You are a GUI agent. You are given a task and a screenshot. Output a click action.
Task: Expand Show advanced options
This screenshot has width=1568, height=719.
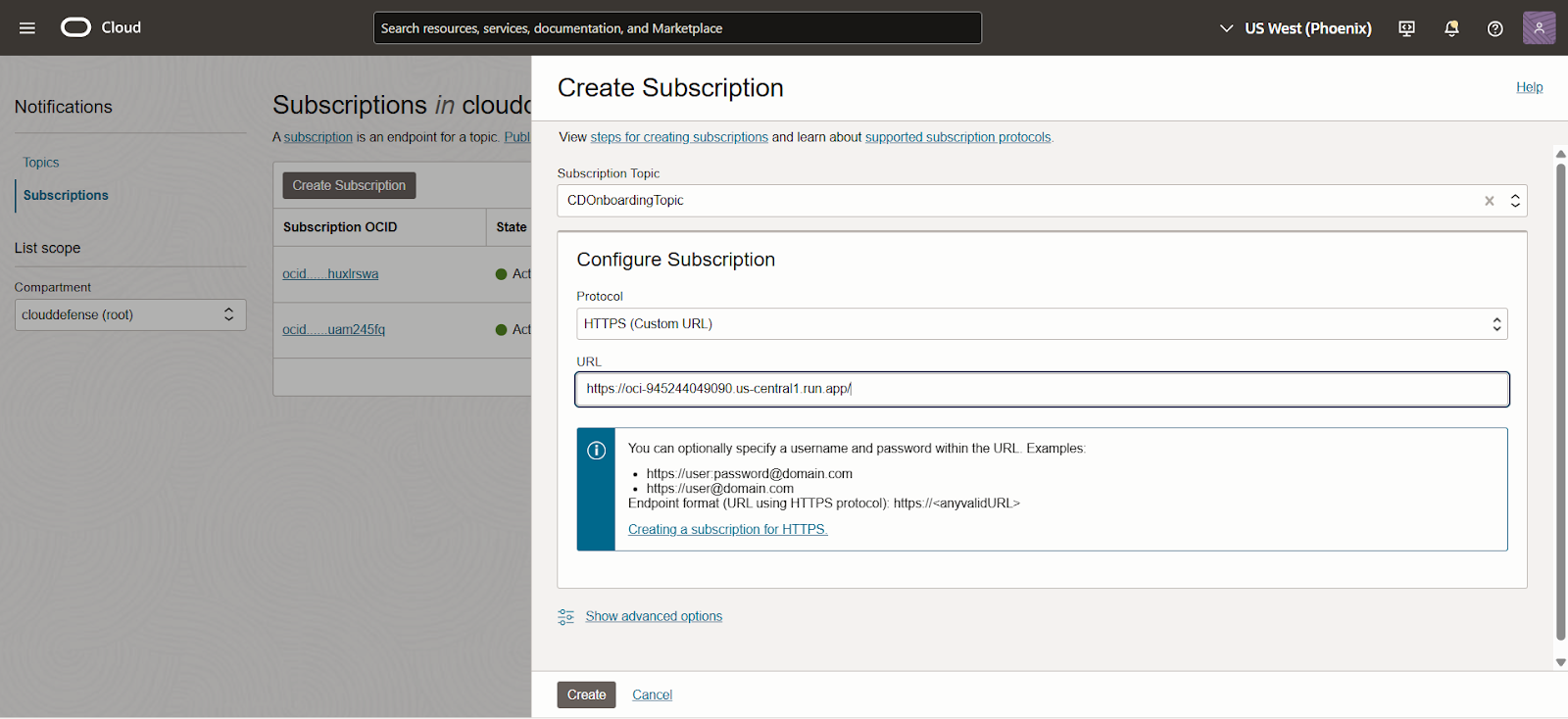click(x=654, y=616)
